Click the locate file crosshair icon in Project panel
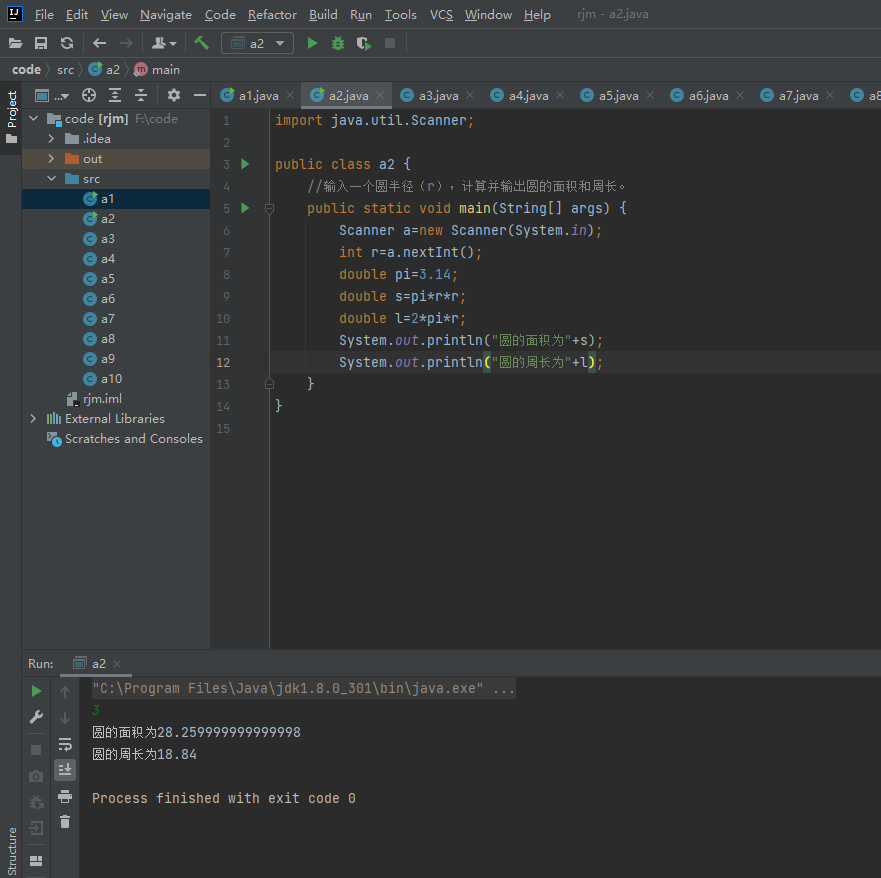This screenshot has width=881, height=878. click(89, 95)
